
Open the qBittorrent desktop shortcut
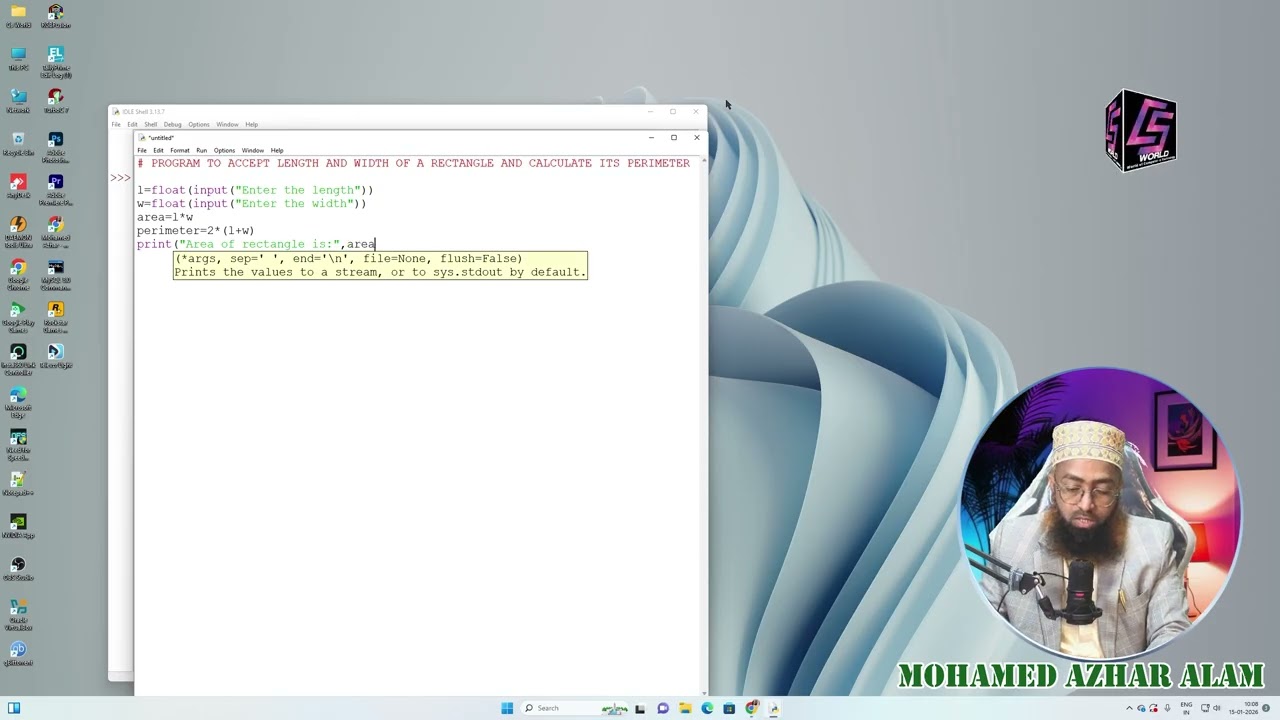[x=18, y=653]
